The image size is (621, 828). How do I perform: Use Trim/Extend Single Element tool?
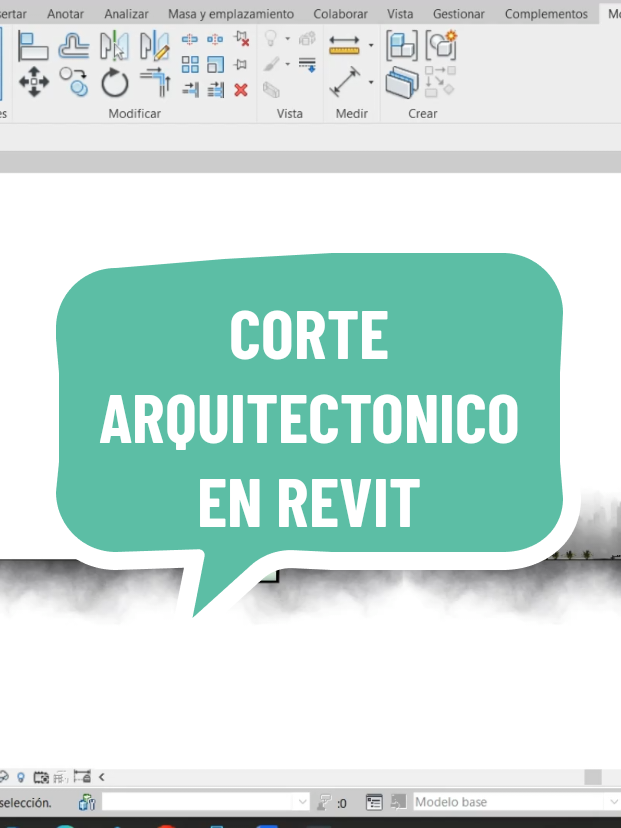click(191, 90)
